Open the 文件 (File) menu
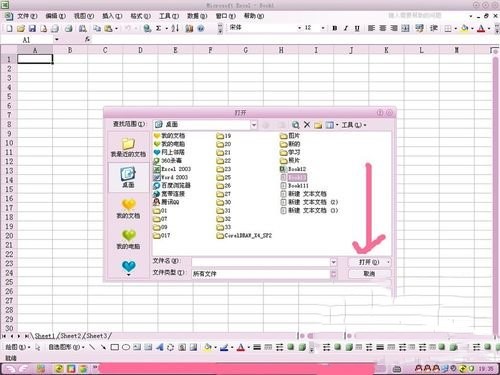The image size is (500, 375). 27,16
